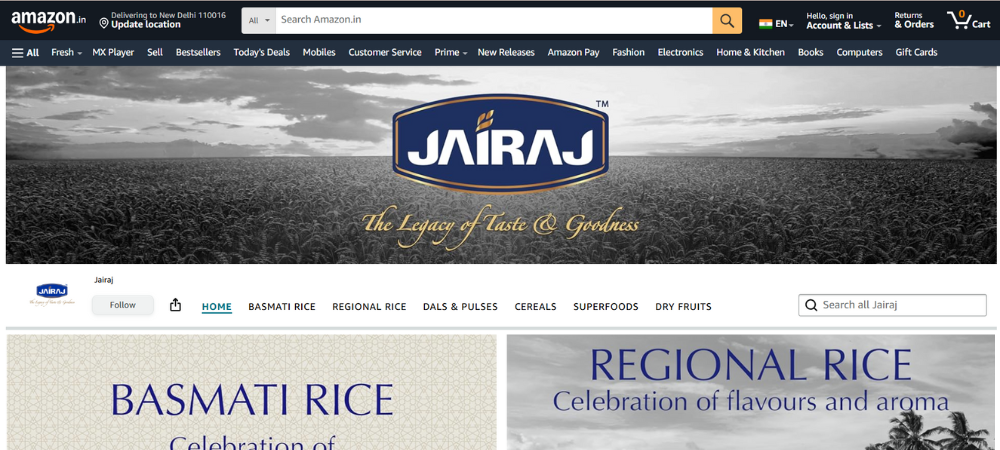Image resolution: width=1000 pixels, height=450 pixels.
Task: Open the Regional Rice banner tile
Action: 750,392
